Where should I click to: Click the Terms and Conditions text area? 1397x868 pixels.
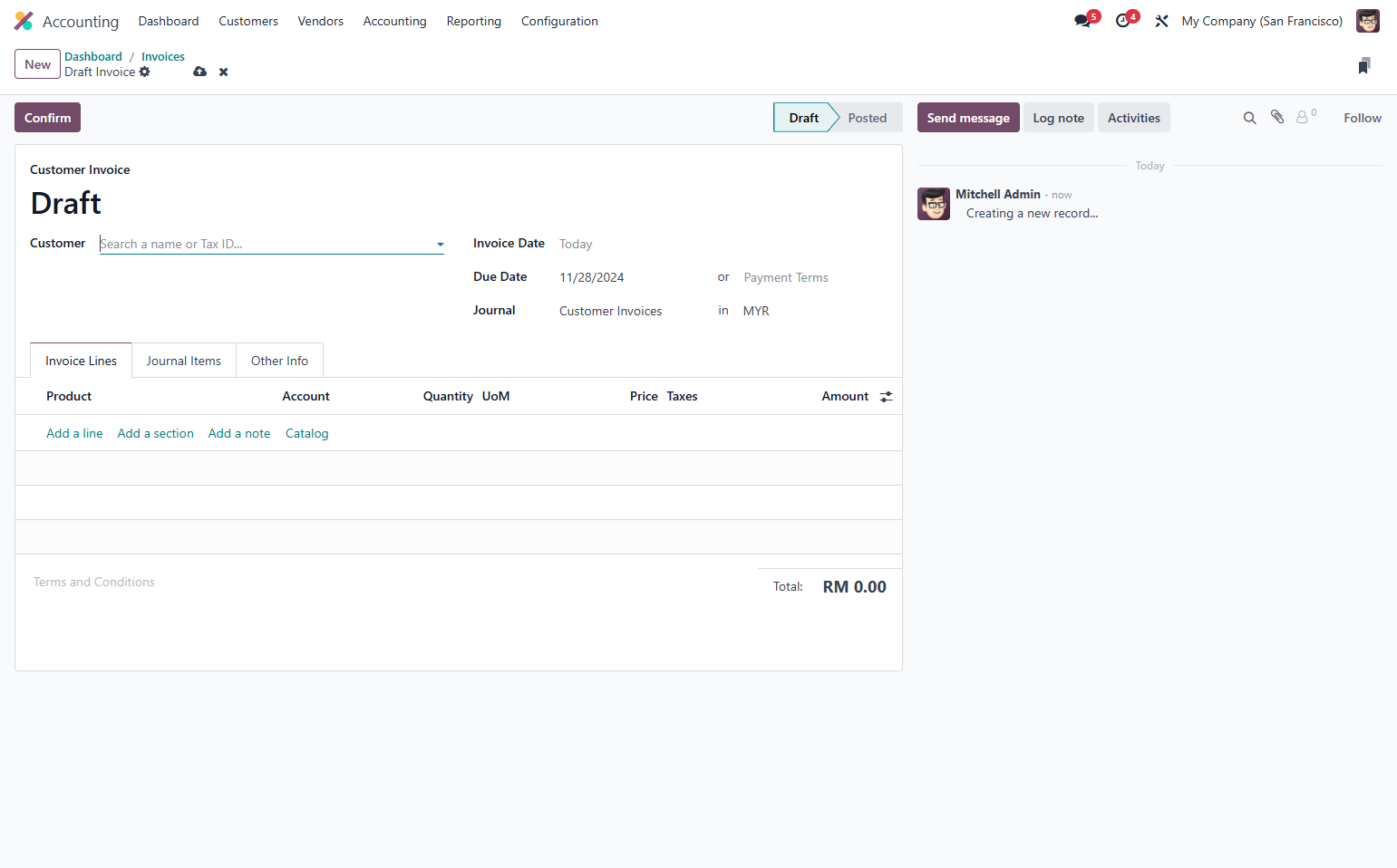point(386,582)
